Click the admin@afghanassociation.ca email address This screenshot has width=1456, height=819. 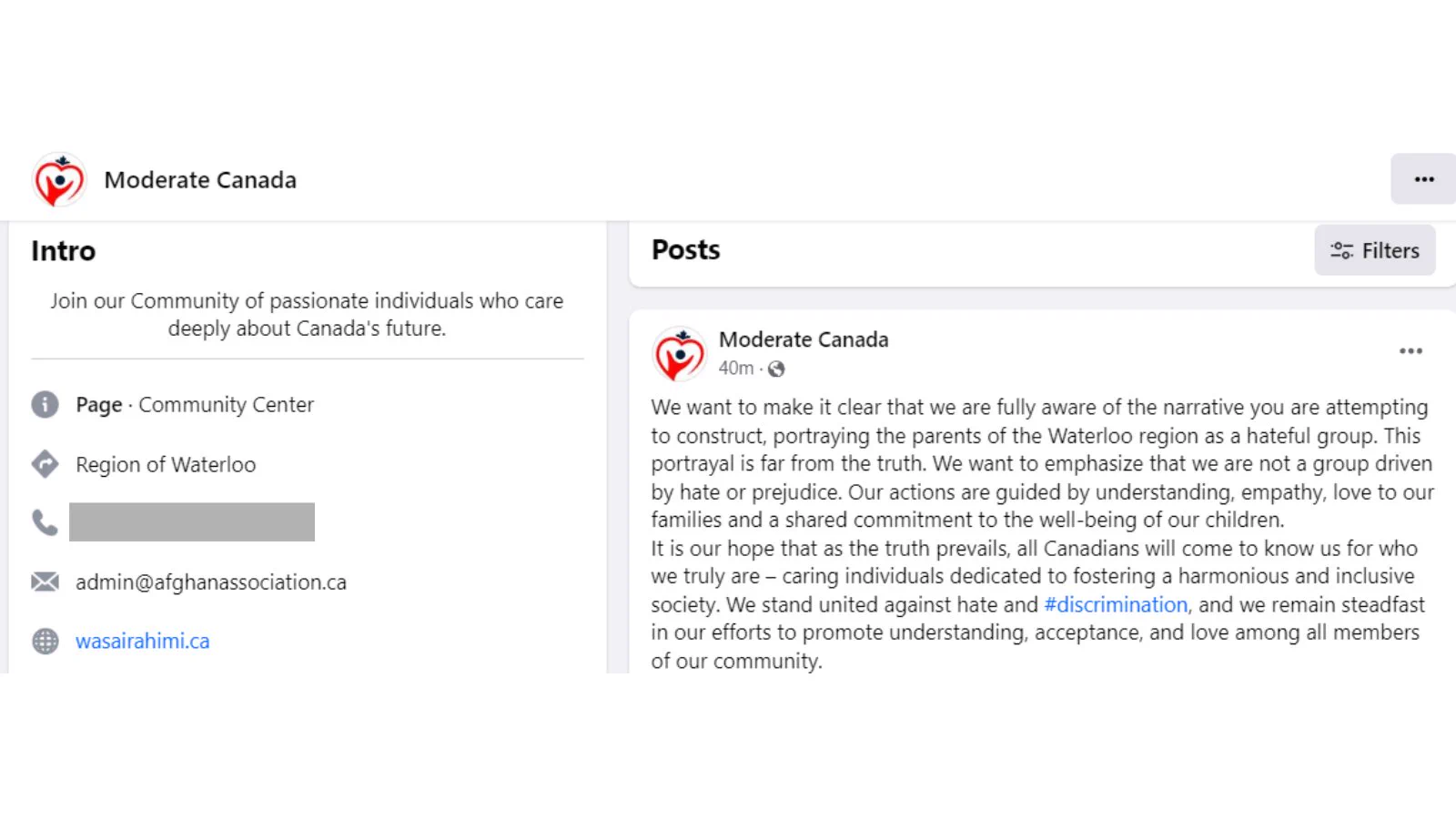click(211, 582)
